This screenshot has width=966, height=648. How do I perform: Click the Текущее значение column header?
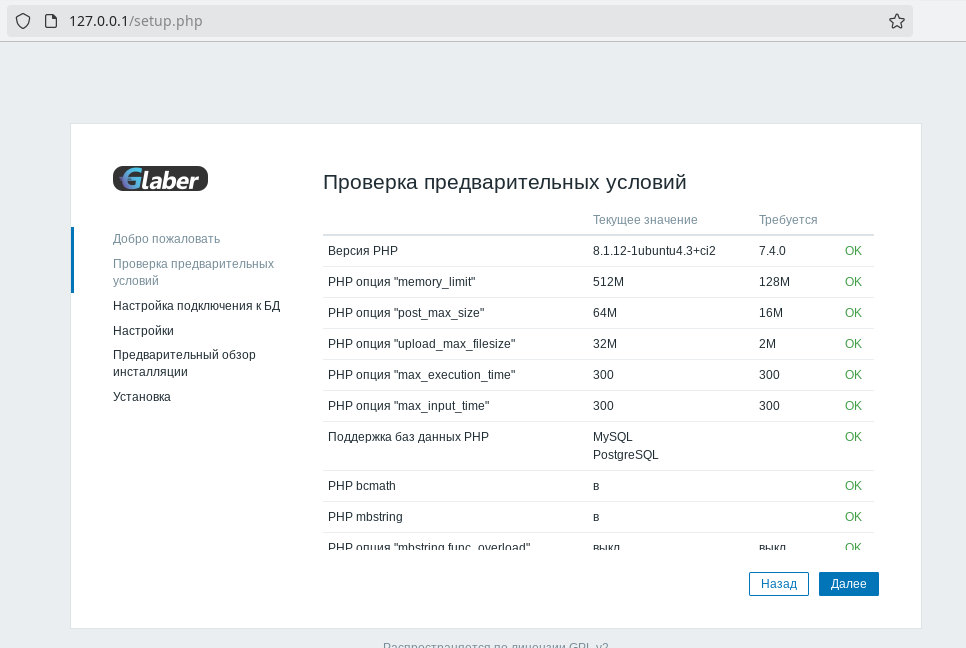click(644, 220)
